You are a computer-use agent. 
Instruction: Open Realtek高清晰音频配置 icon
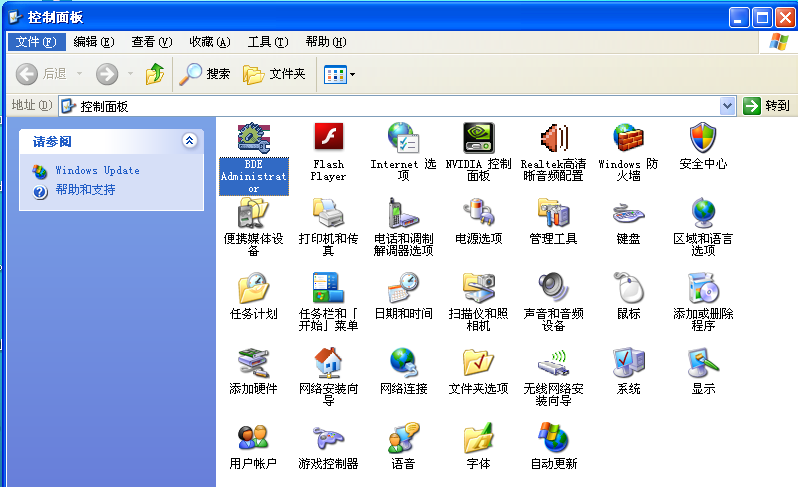[x=553, y=138]
